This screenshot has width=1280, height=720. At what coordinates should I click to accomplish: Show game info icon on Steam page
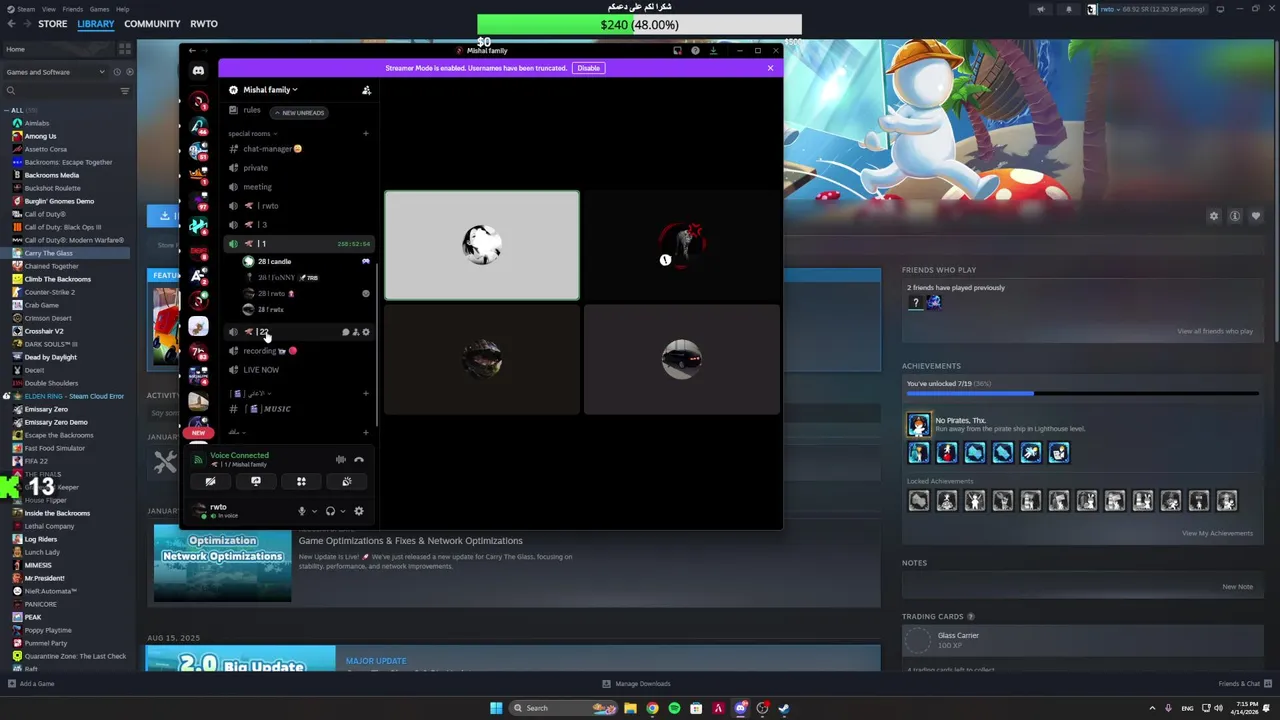click(x=1235, y=216)
